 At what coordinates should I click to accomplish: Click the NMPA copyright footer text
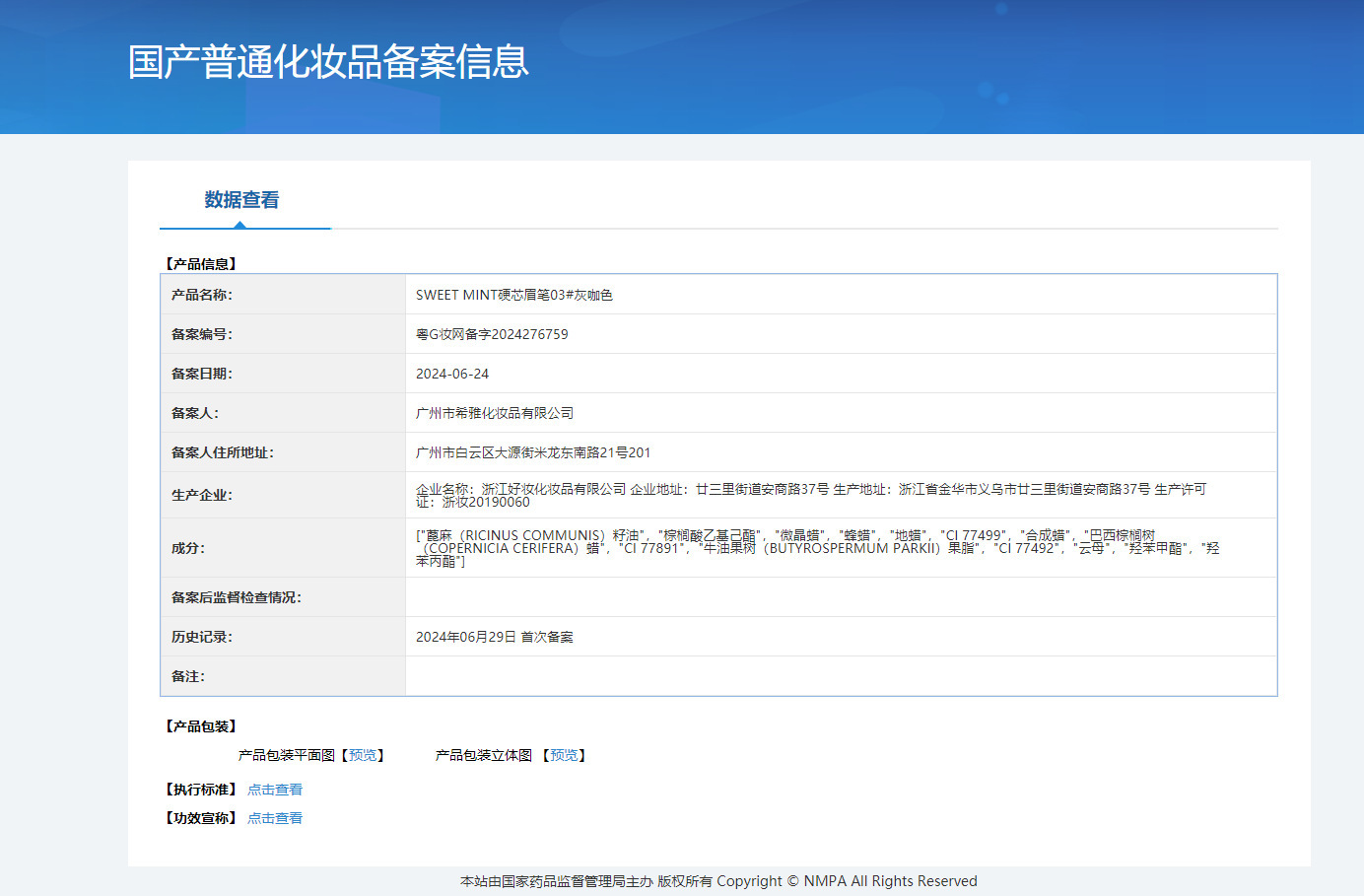[x=718, y=881]
